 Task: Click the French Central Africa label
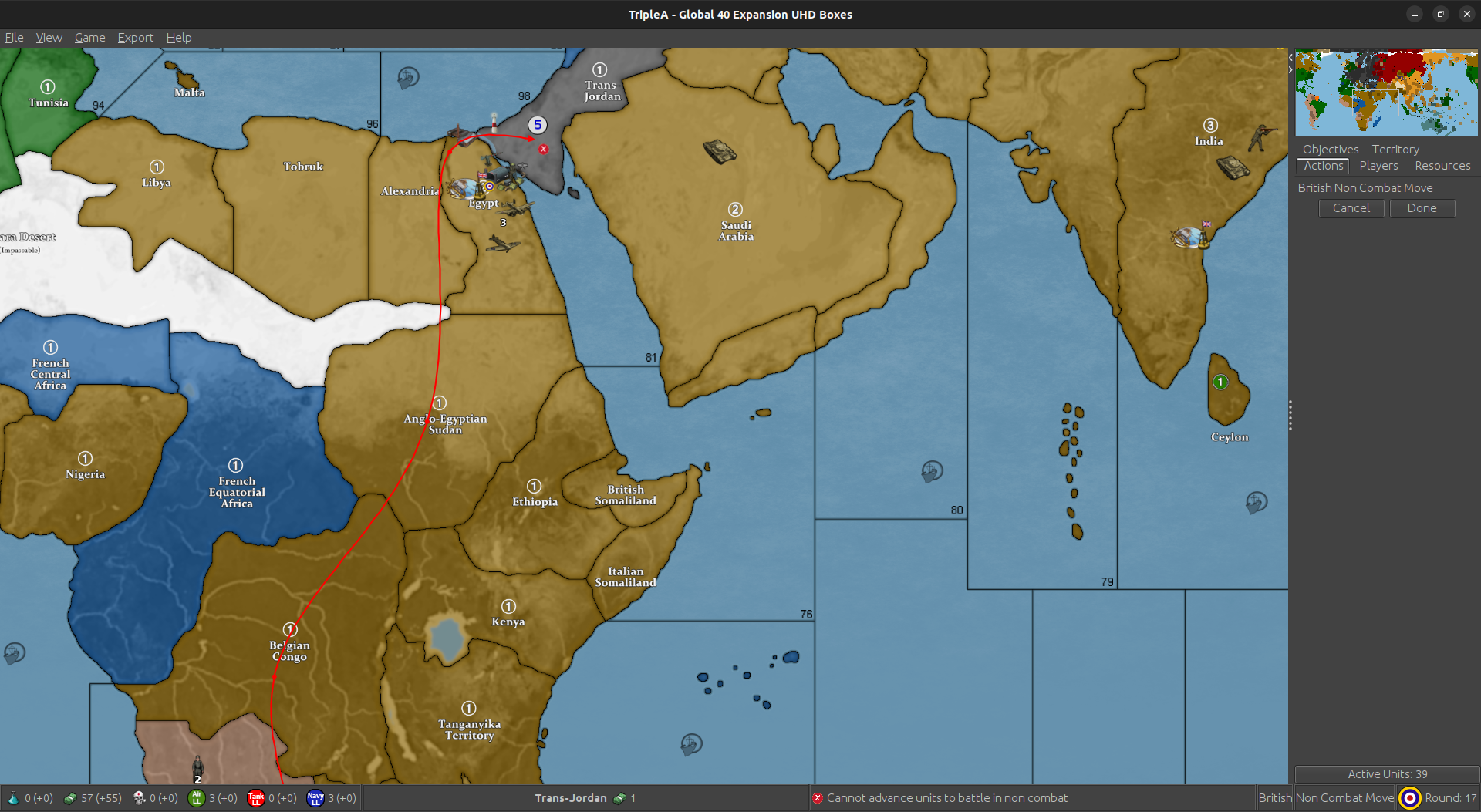pos(50,374)
